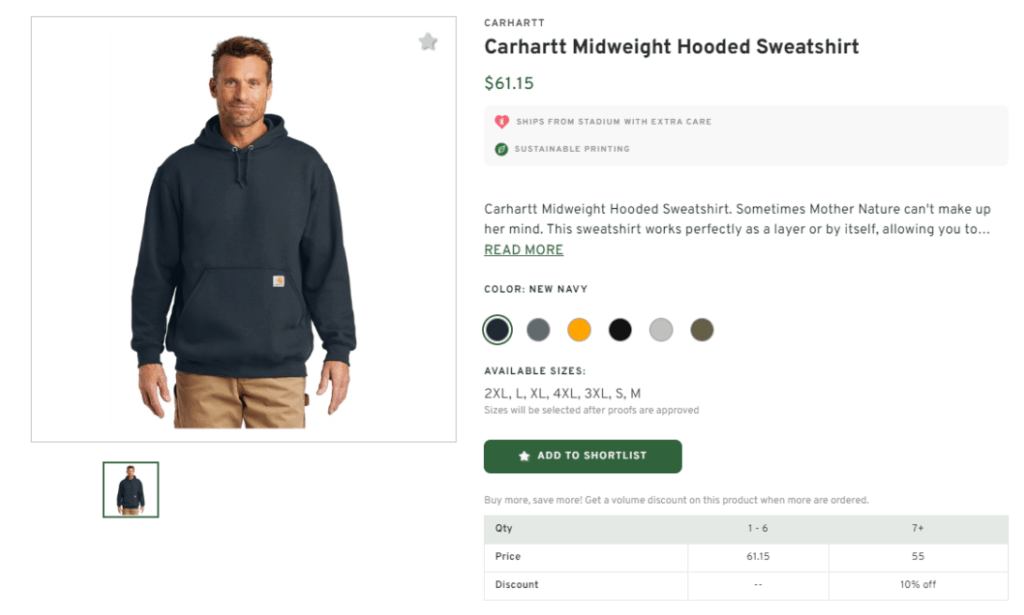Click the star favorite icon on the product image
Image resolution: width=1024 pixels, height=615 pixels.
click(428, 42)
